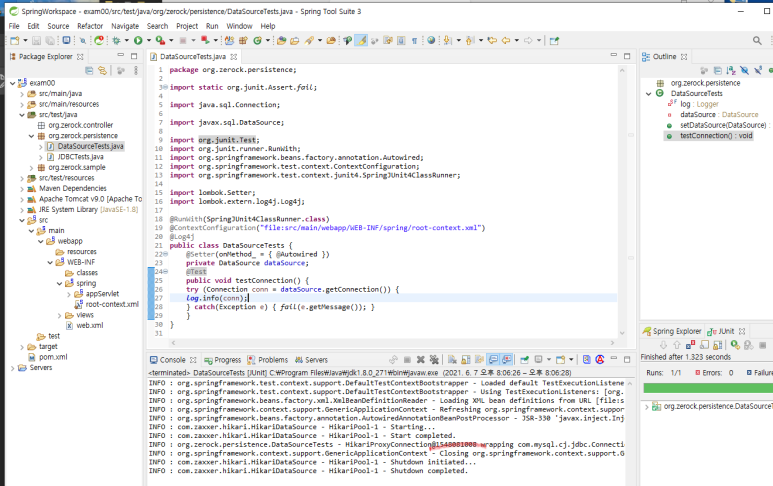Click Minimize on the editor area
Image resolution: width=773 pixels, height=486 pixels.
tap(614, 56)
